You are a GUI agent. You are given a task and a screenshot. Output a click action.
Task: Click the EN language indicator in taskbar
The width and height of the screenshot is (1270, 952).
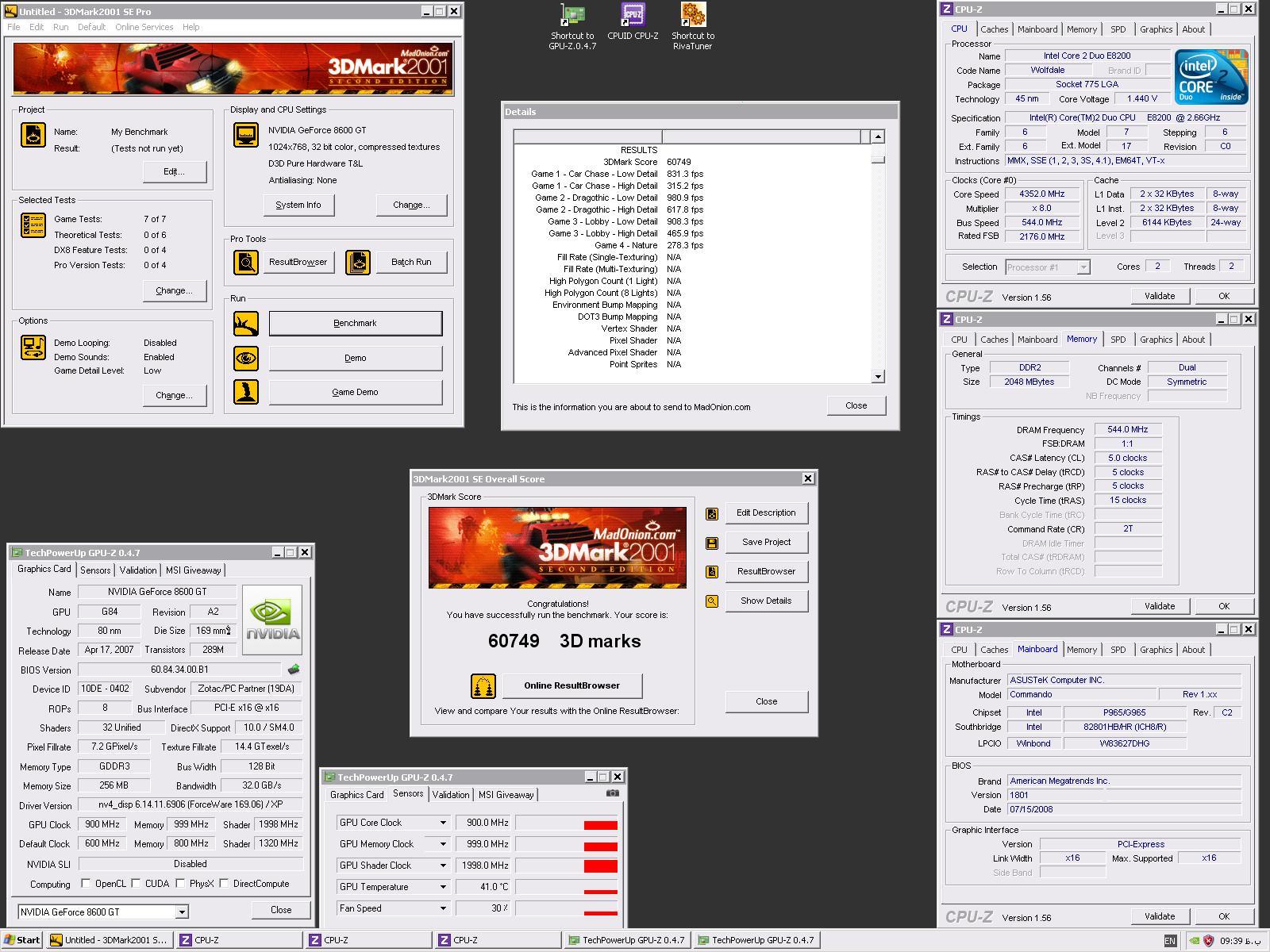click(x=1170, y=941)
